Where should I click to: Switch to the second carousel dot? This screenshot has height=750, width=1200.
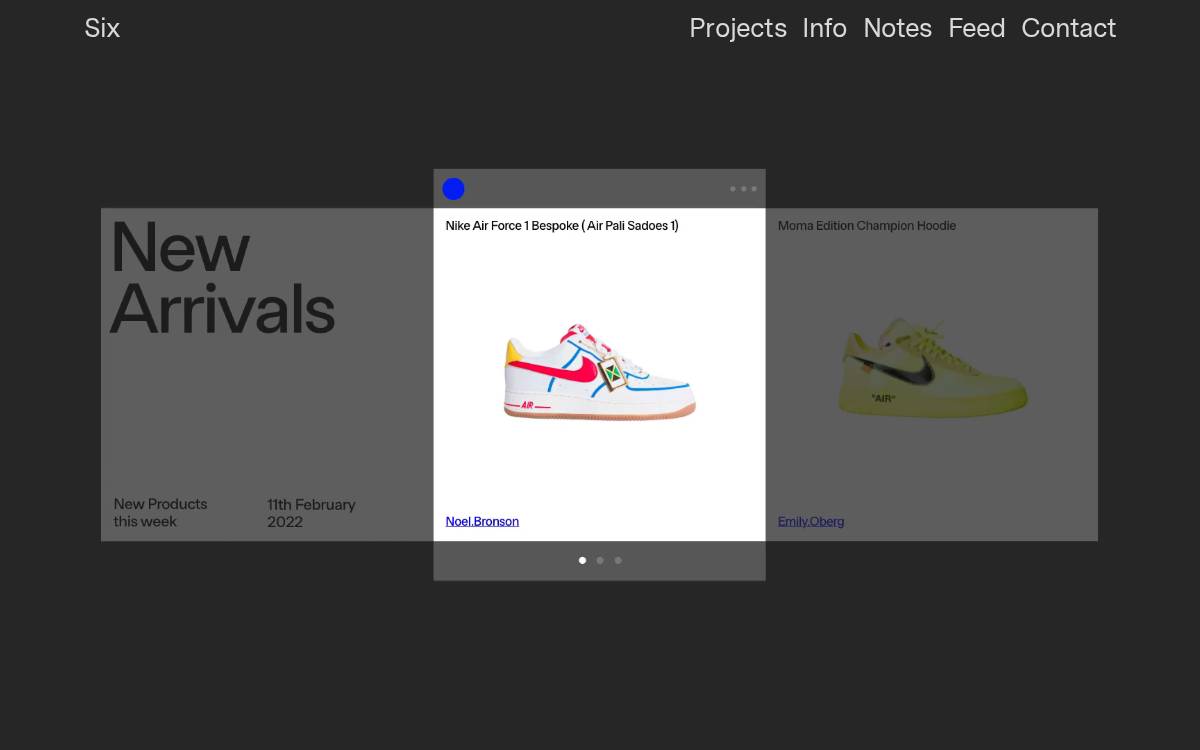click(600, 560)
